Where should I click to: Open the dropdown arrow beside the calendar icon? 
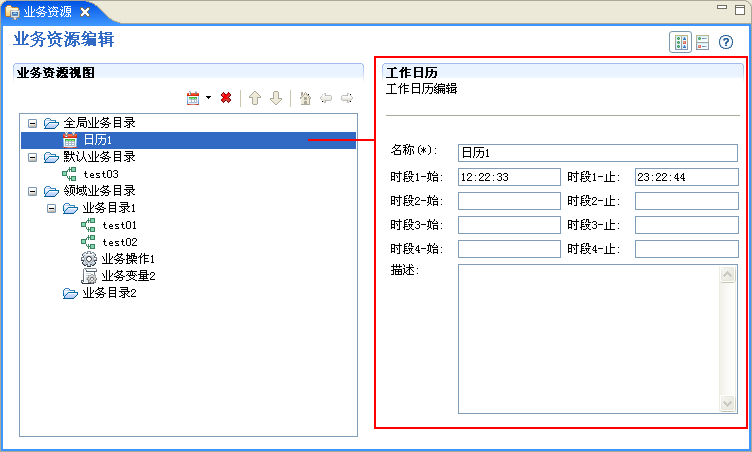[x=208, y=98]
